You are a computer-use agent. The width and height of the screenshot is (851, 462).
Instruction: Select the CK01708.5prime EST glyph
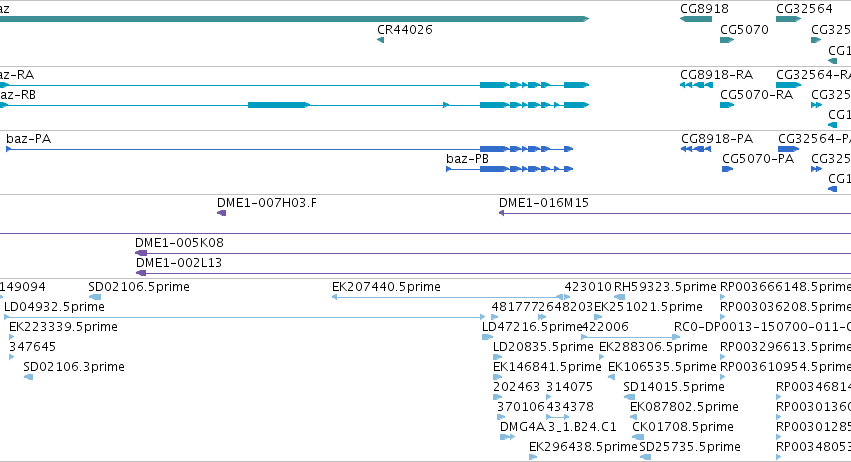click(638, 437)
